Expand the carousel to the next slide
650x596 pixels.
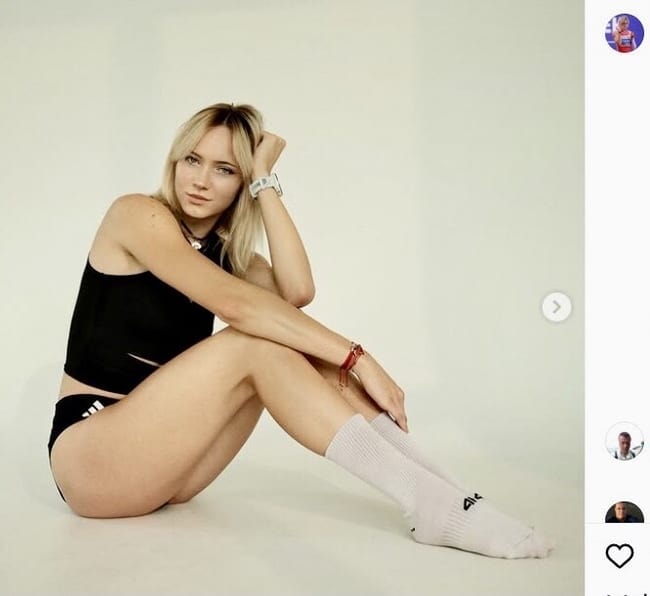[557, 307]
